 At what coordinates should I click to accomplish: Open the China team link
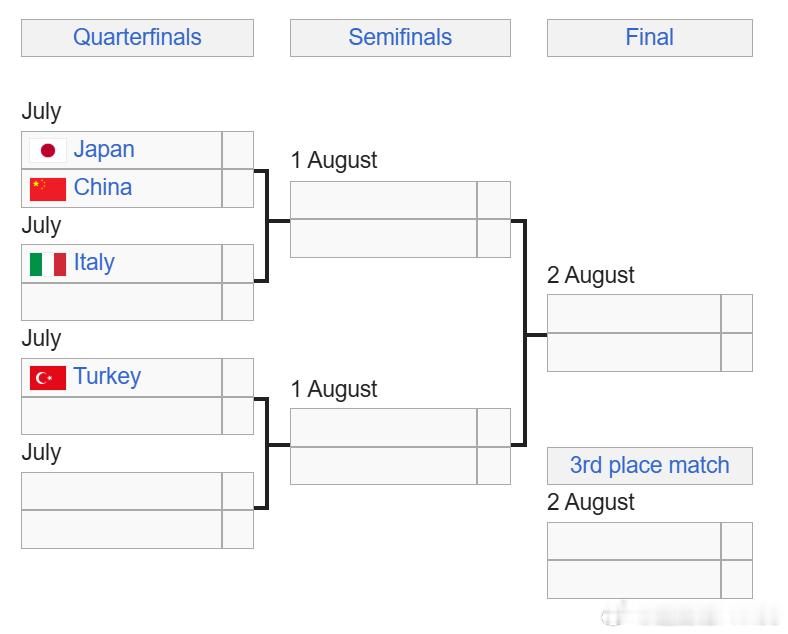[x=103, y=187]
